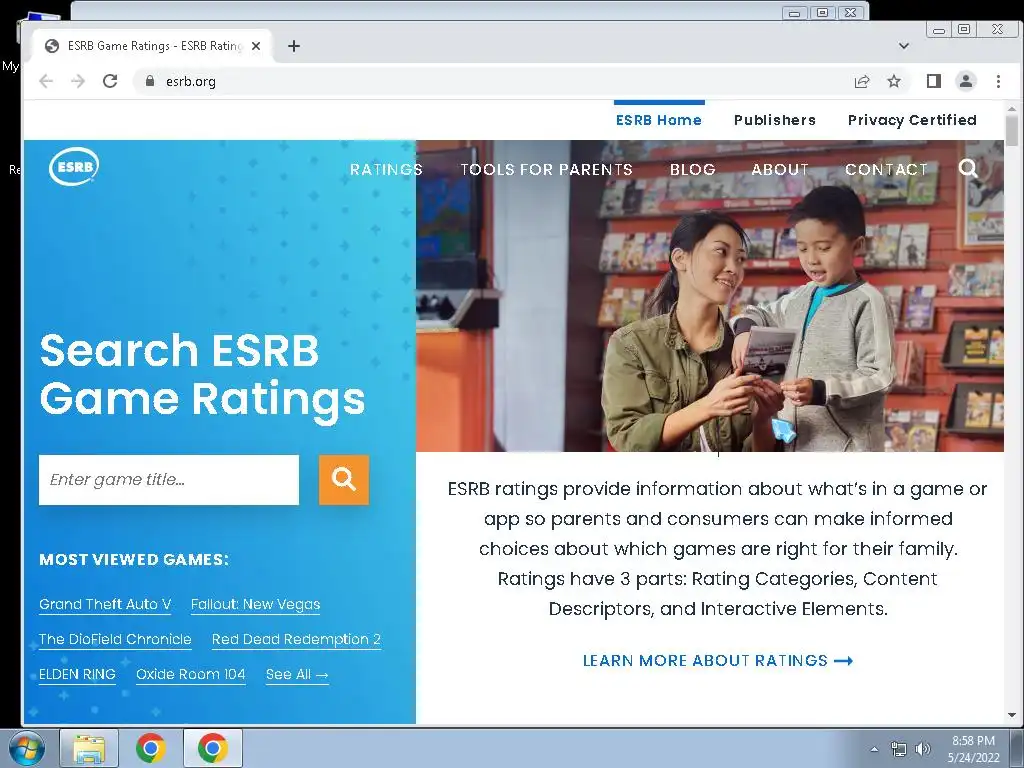The width and height of the screenshot is (1024, 768).
Task: Click the vertical scrollbar thumb
Action: [x=1012, y=130]
